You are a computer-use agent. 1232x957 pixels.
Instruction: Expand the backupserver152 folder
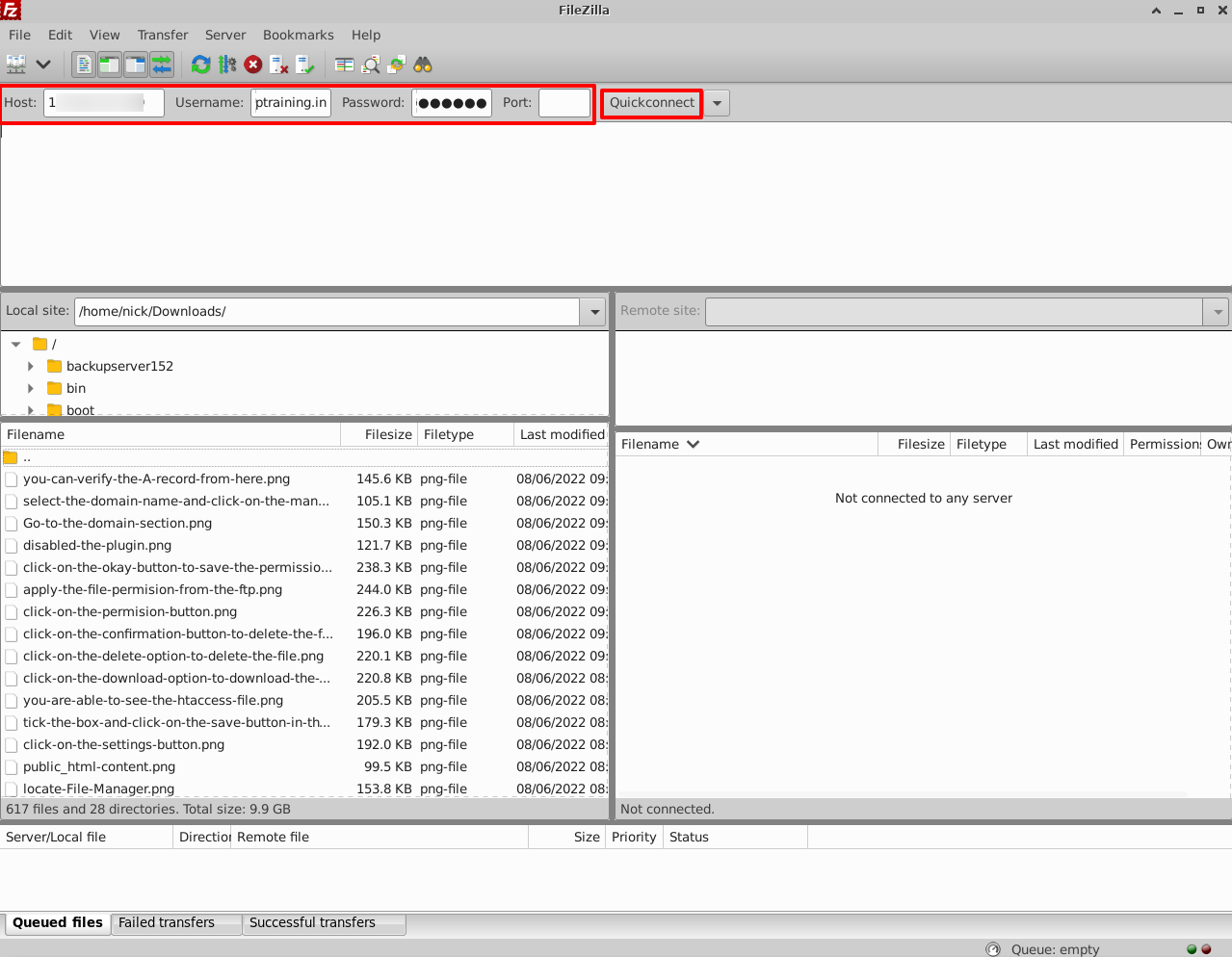[31, 366]
